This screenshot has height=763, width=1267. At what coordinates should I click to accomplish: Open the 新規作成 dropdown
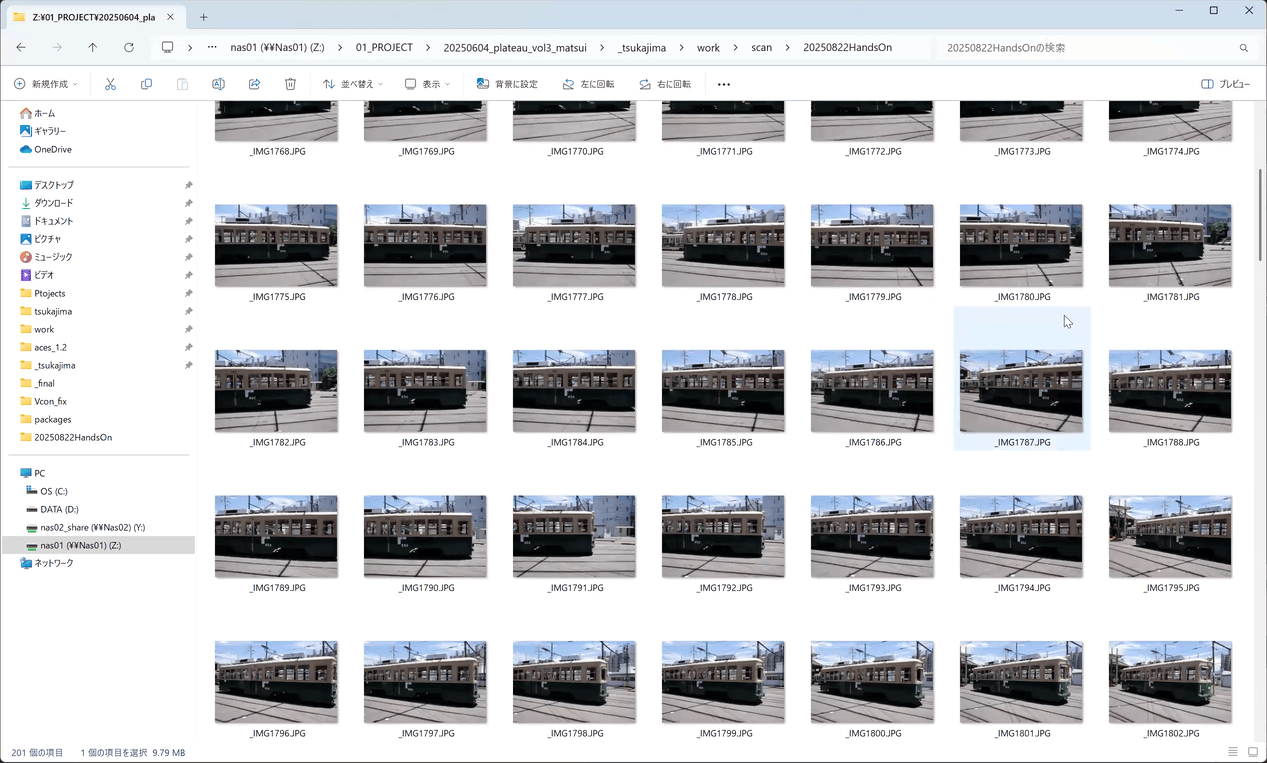pos(46,84)
